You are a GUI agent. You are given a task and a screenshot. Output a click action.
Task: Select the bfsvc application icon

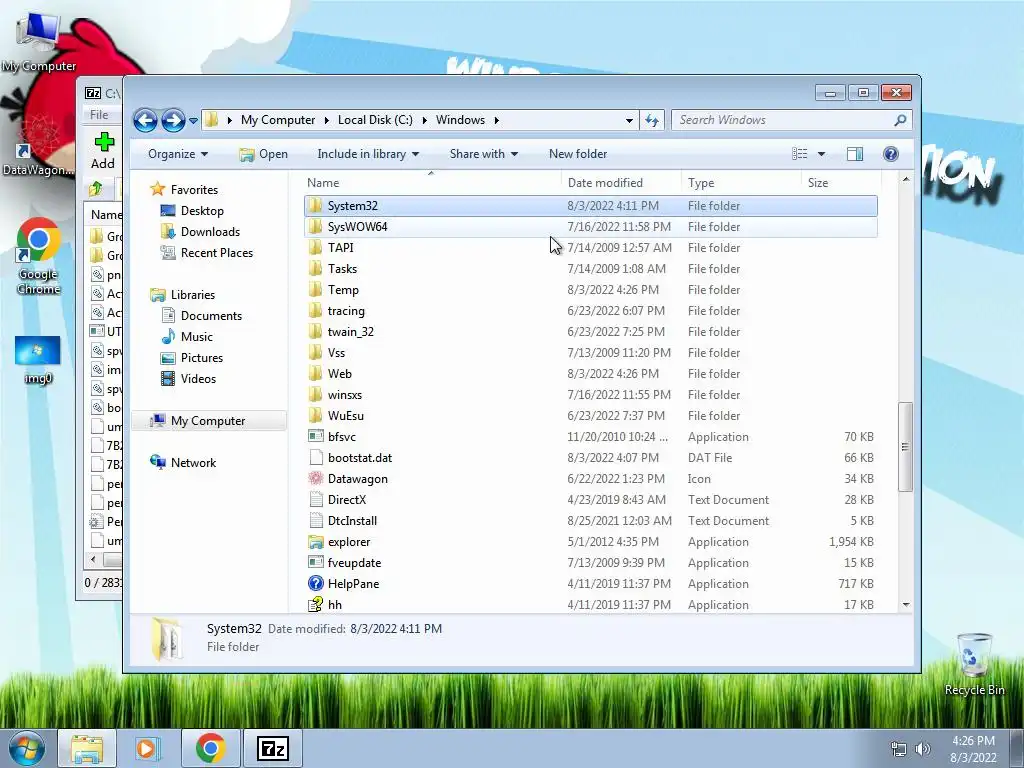[x=315, y=437]
